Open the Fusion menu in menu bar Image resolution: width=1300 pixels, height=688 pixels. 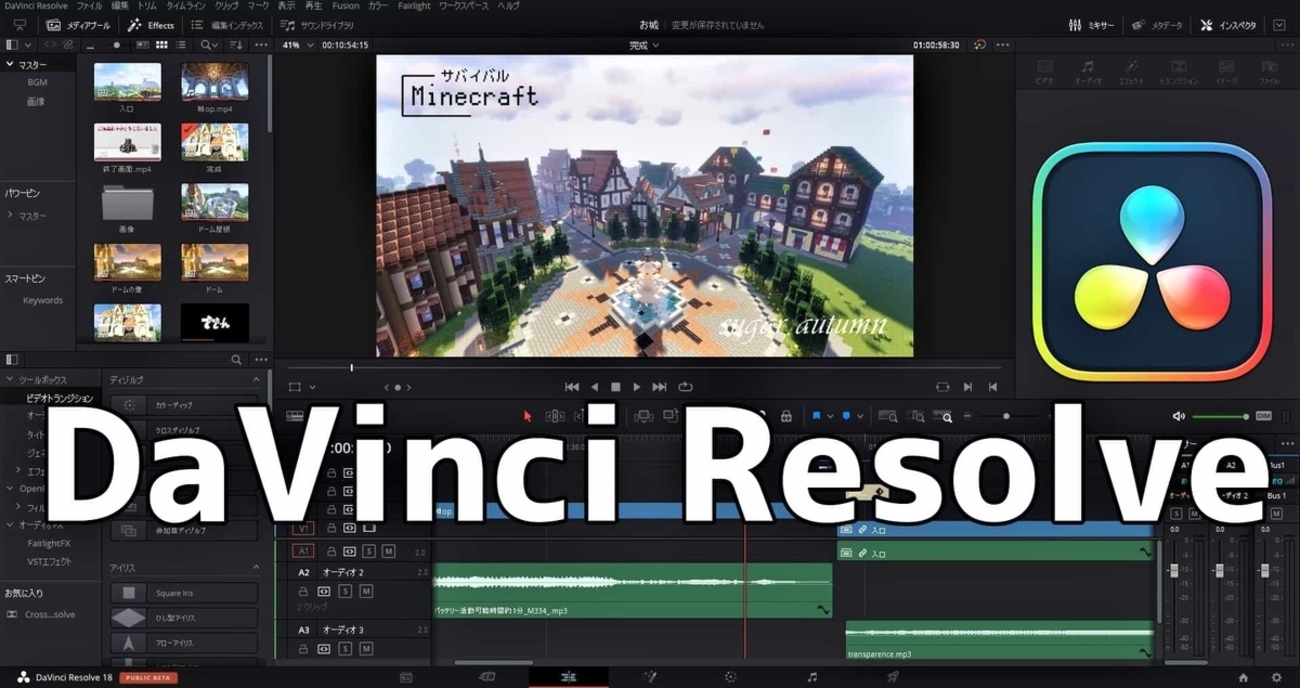click(345, 6)
